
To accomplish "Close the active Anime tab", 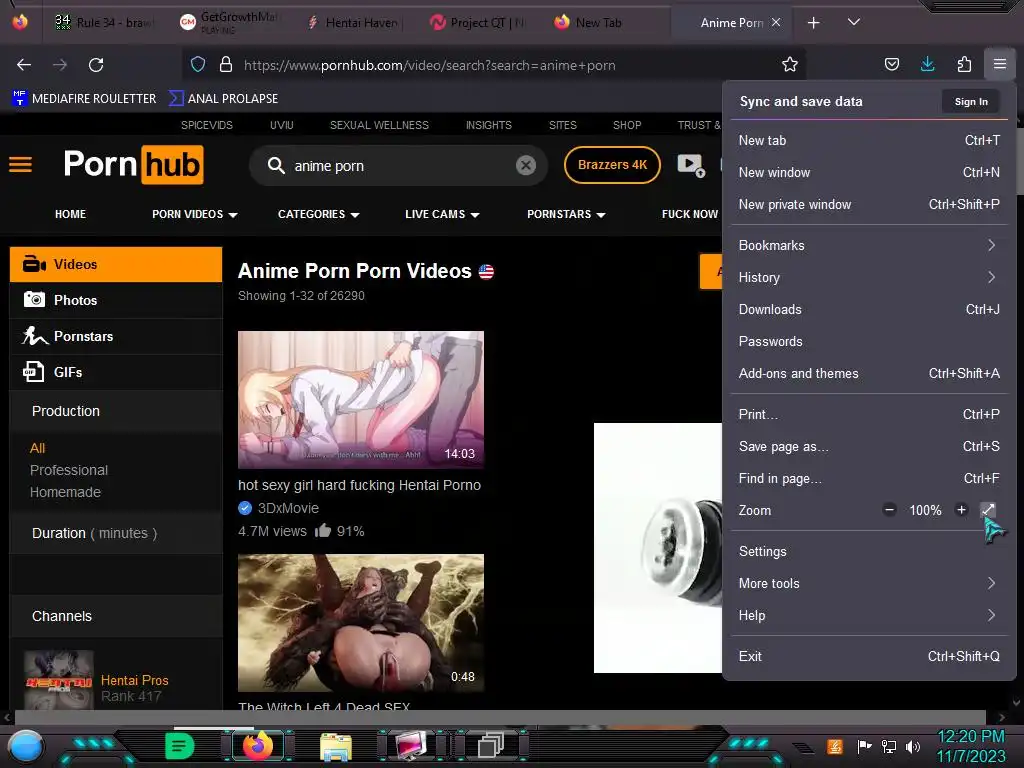I will click(x=776, y=22).
